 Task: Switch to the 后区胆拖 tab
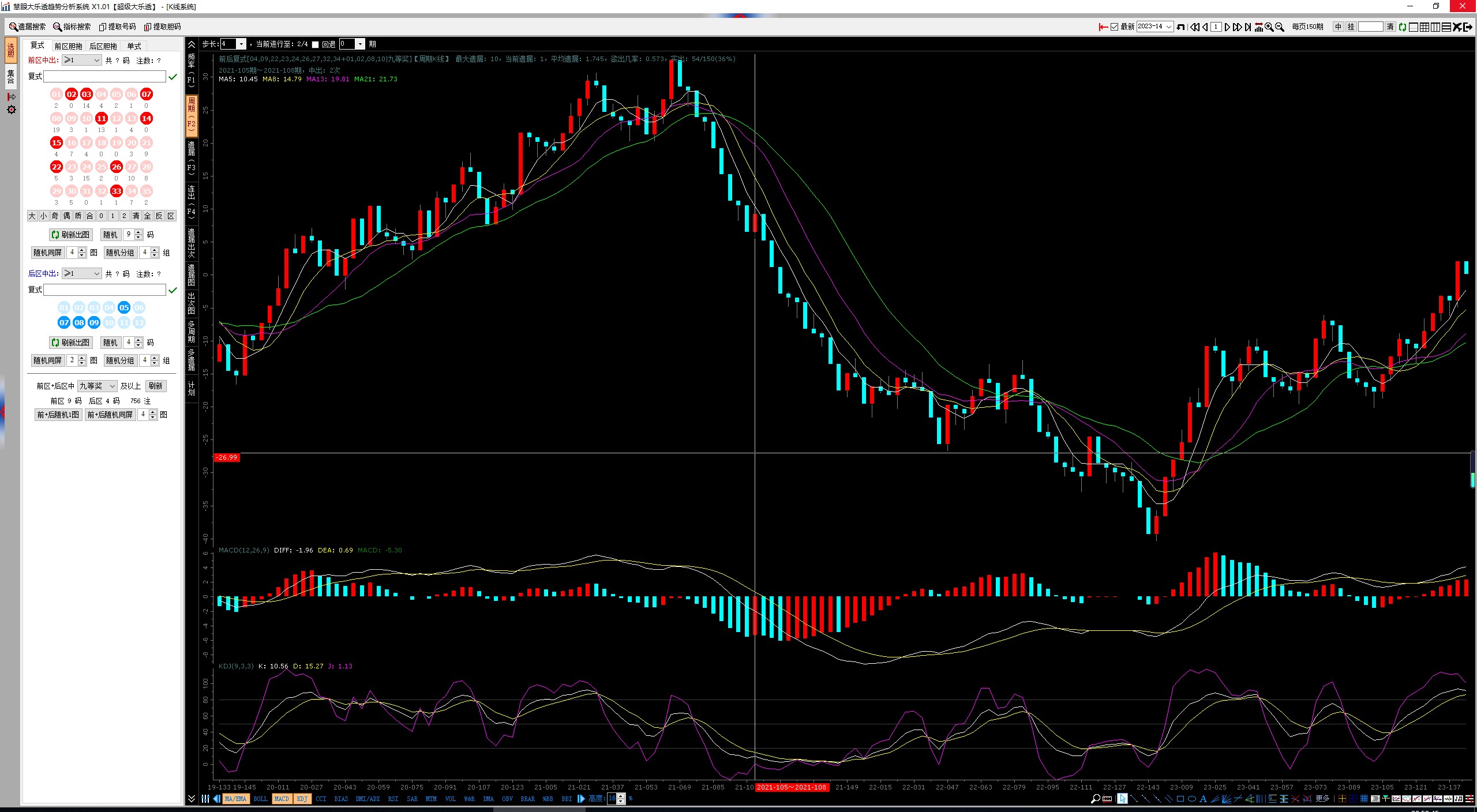[103, 46]
